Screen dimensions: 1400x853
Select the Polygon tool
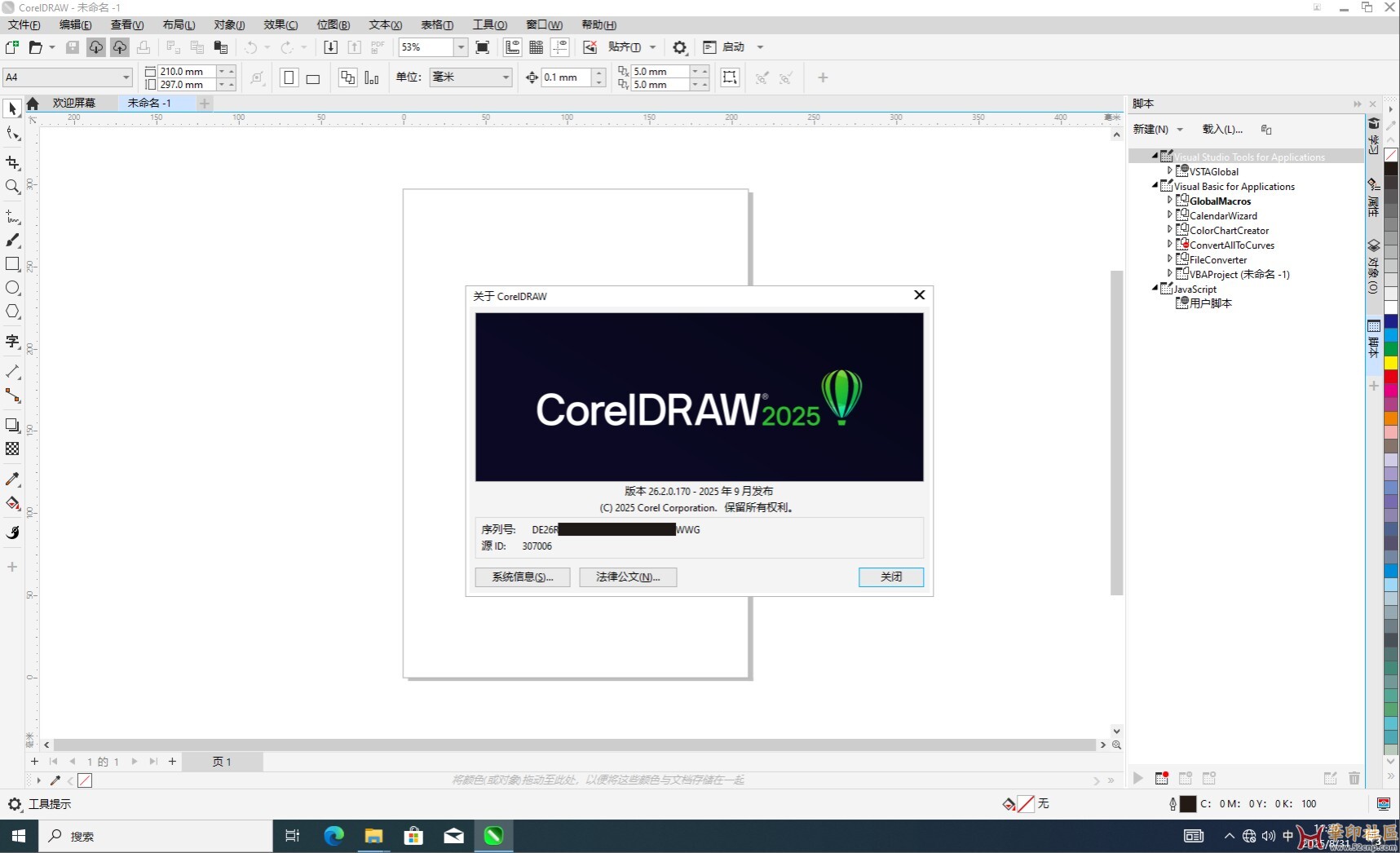tap(12, 312)
